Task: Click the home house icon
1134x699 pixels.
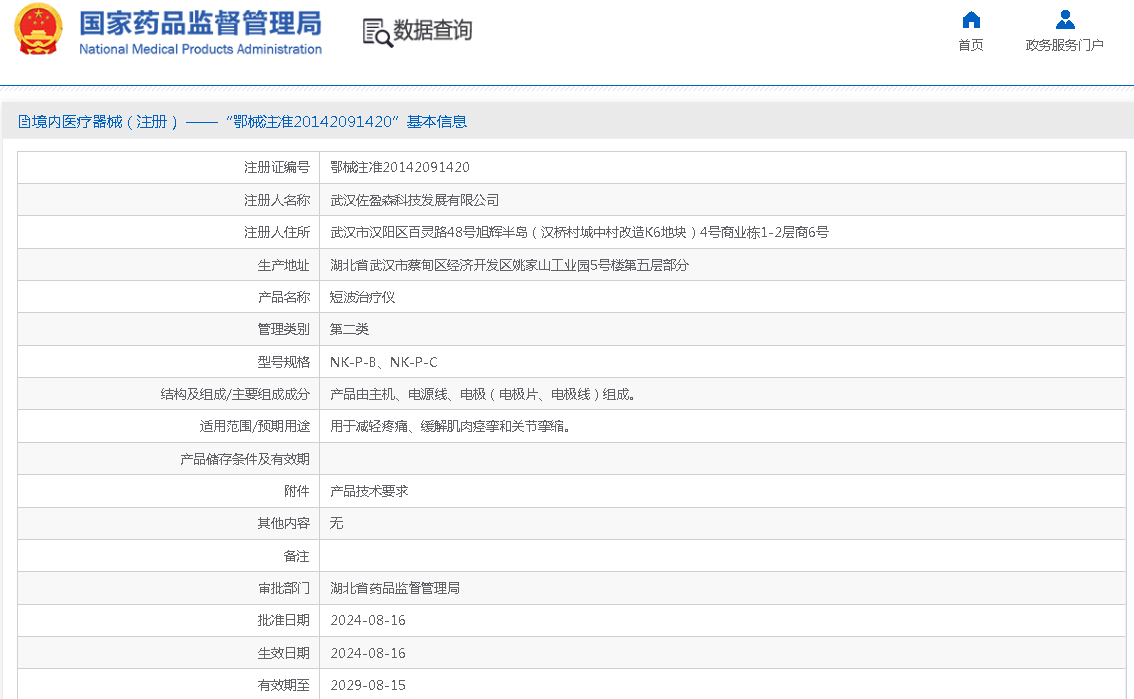Action: 970,20
